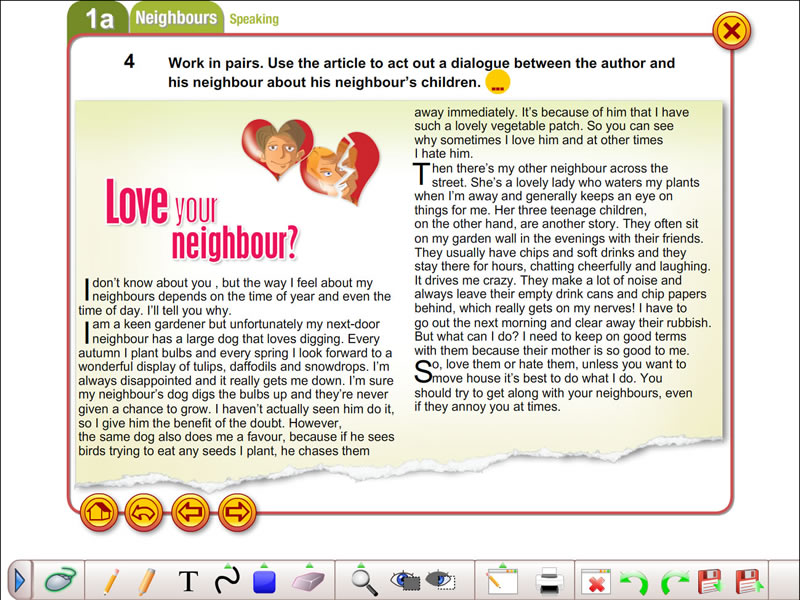Click the orange ellipsis answer button

pos(497,84)
